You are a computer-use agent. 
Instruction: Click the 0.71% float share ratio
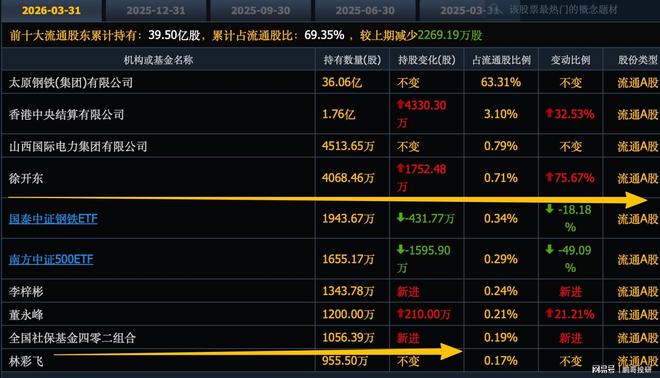501,178
